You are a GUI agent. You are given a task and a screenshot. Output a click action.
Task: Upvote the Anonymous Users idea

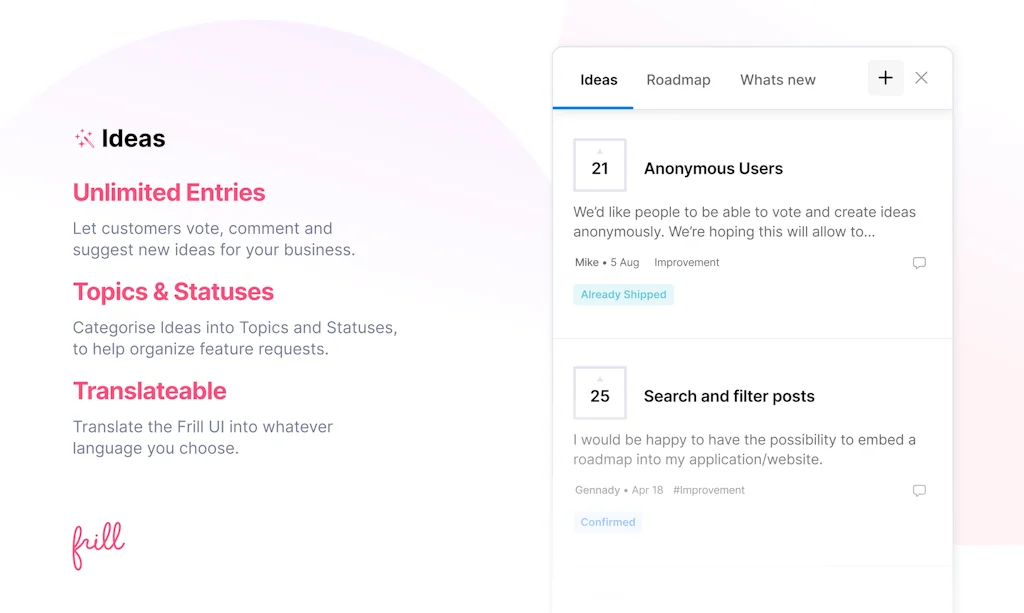(600, 152)
